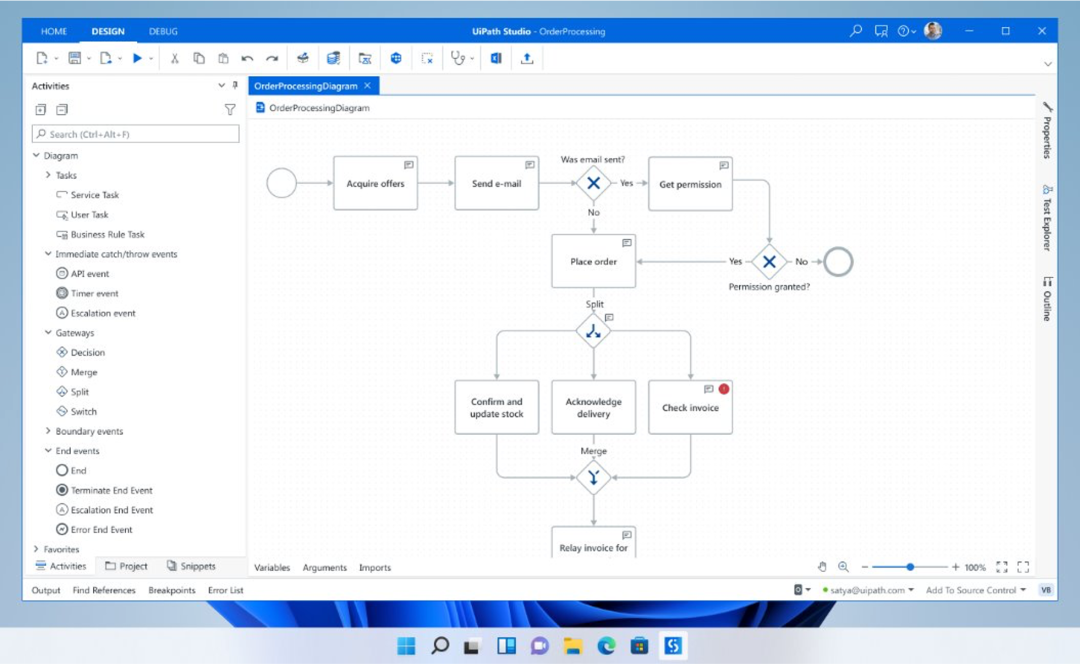Open the Add To Source Control dropdown
This screenshot has height=665, width=1080.
coord(975,590)
